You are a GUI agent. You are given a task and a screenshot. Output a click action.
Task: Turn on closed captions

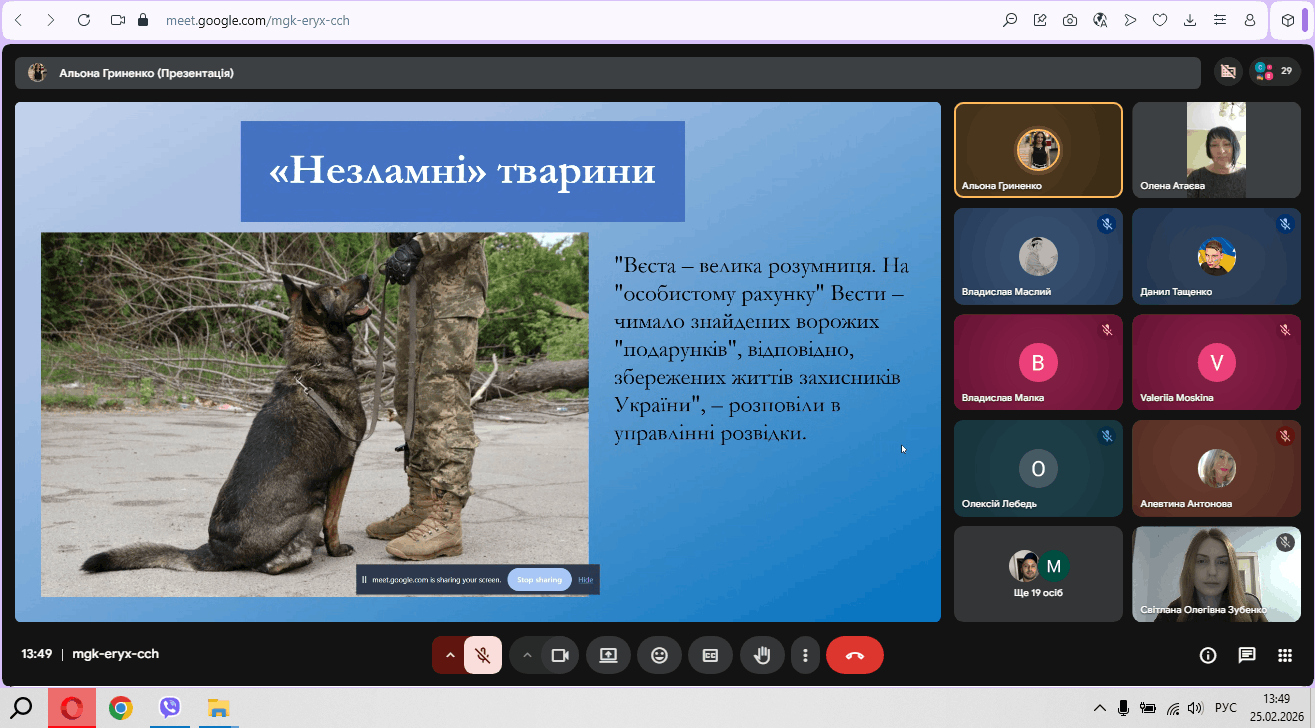point(710,655)
